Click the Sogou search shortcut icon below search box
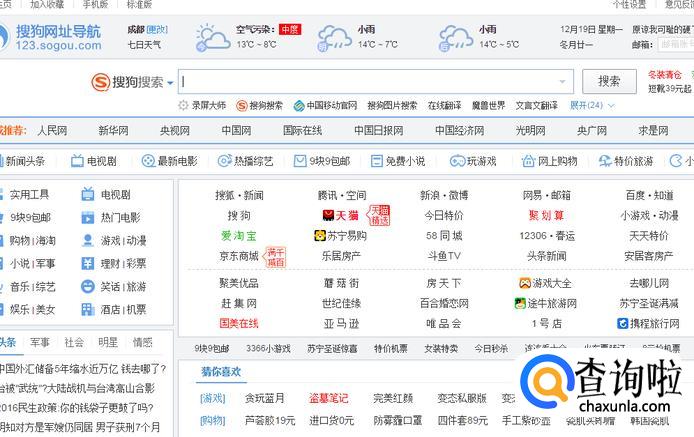The image size is (694, 437). [241, 105]
